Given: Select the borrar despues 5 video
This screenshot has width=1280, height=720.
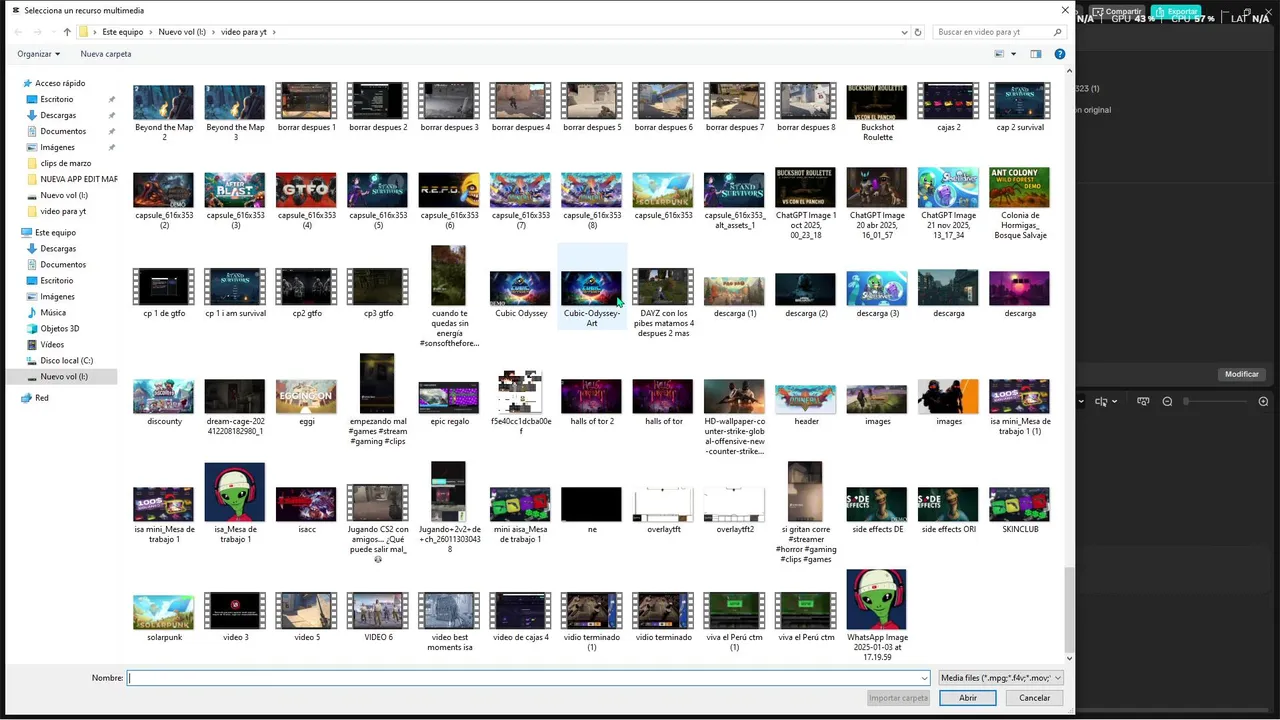Looking at the screenshot, I should pos(592,107).
